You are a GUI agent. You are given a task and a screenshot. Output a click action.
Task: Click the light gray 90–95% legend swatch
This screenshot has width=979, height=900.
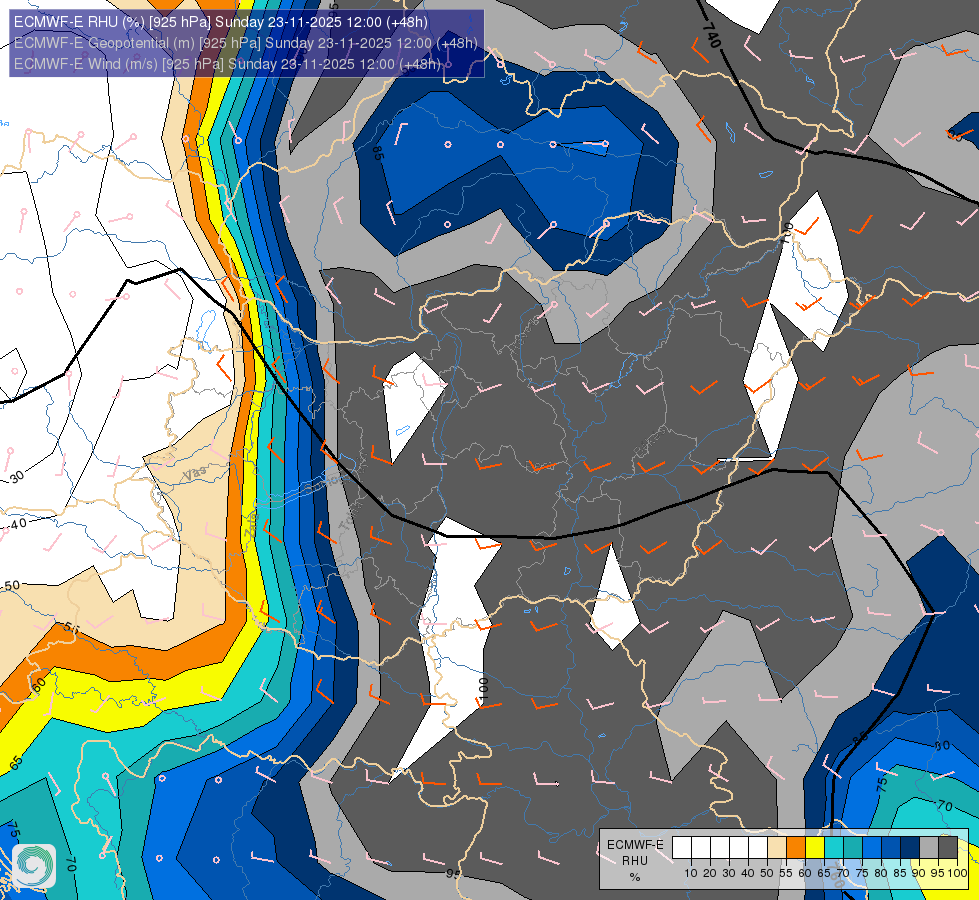pos(929,848)
